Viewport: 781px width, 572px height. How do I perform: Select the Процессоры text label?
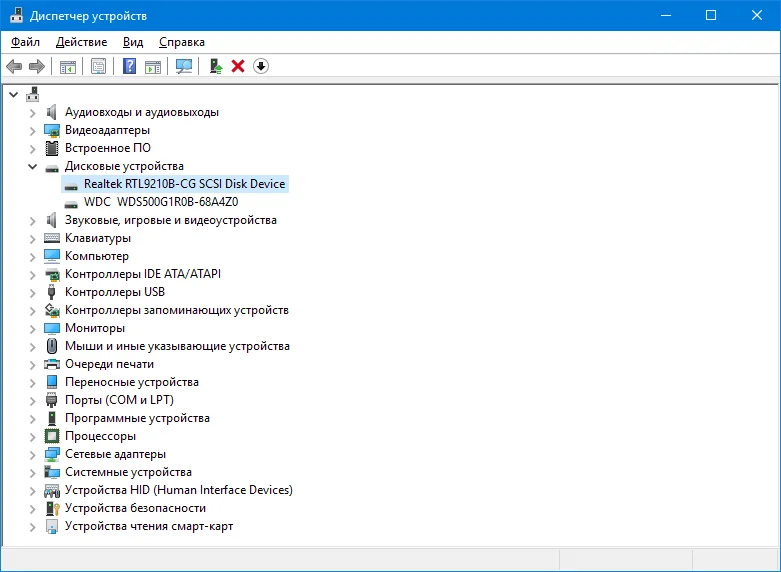pyautogui.click(x=100, y=436)
